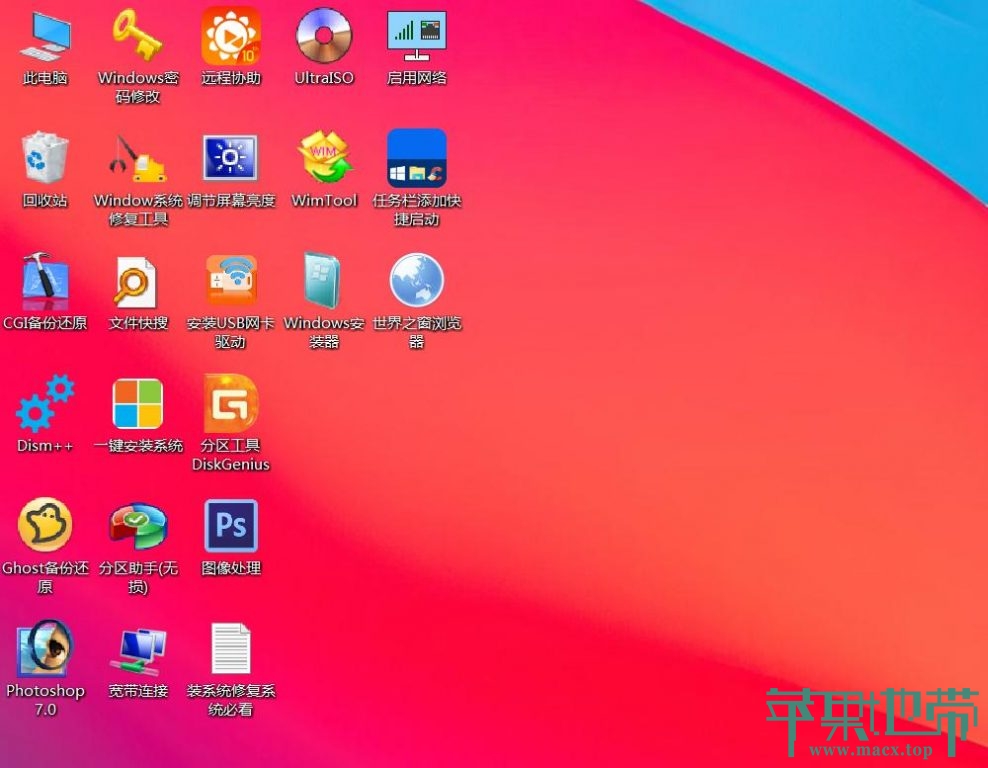Screen dimensions: 988x768
Task: Select the 调节屏幕亮度 brightness icon
Action: (231, 159)
